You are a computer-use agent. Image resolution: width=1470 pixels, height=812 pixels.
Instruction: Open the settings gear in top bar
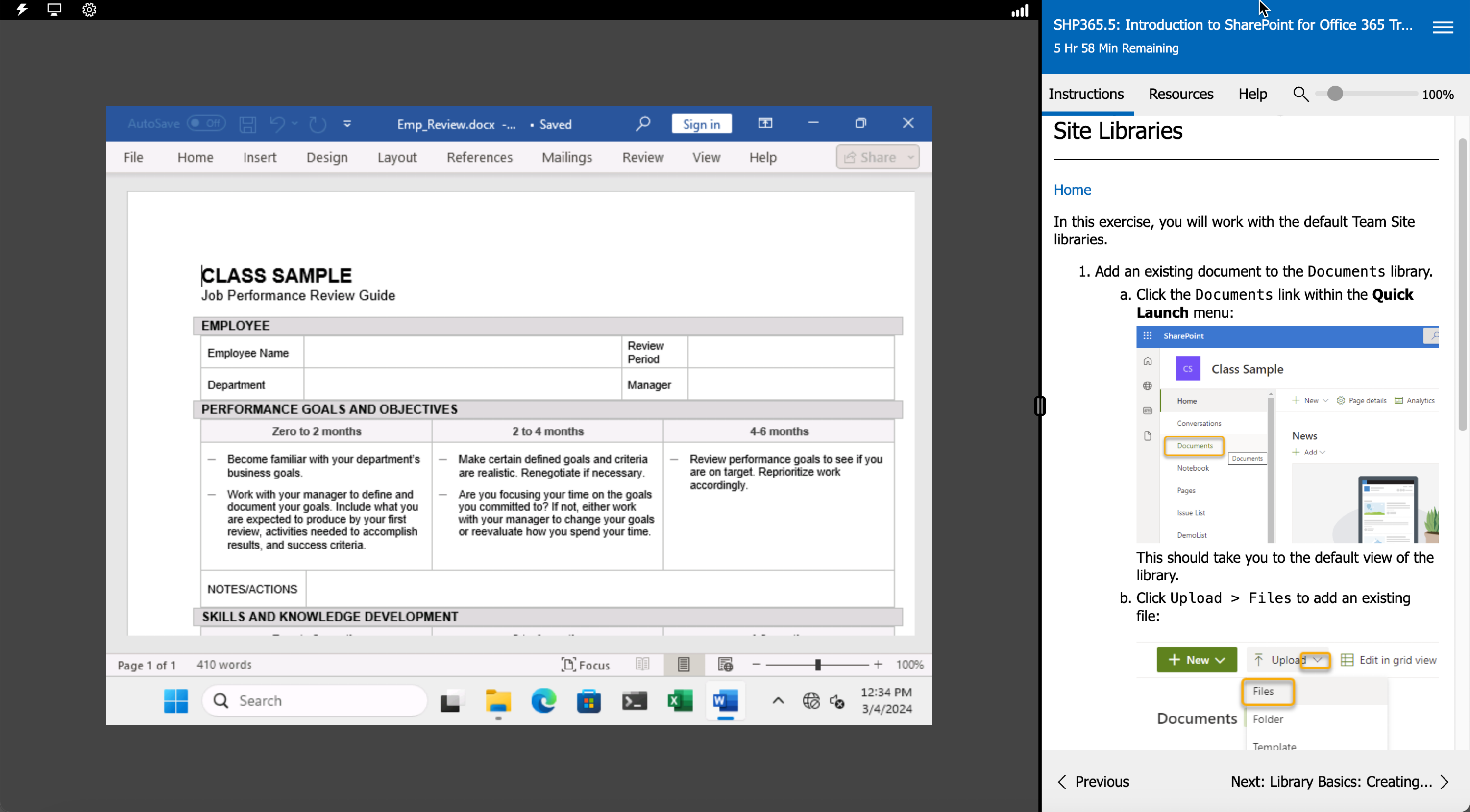click(x=89, y=10)
